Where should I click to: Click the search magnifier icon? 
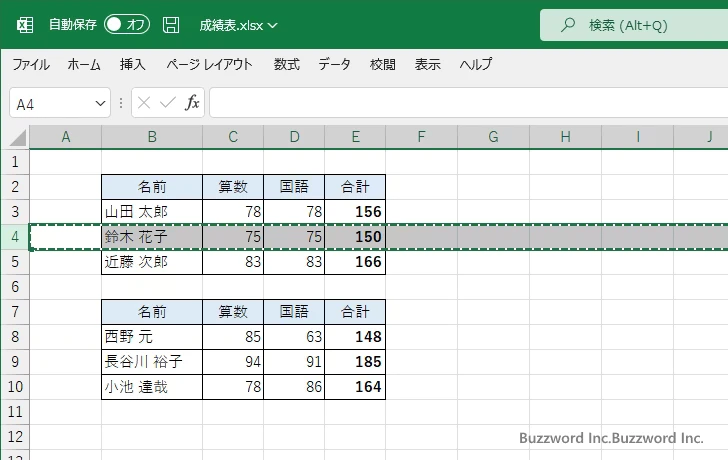pos(569,25)
